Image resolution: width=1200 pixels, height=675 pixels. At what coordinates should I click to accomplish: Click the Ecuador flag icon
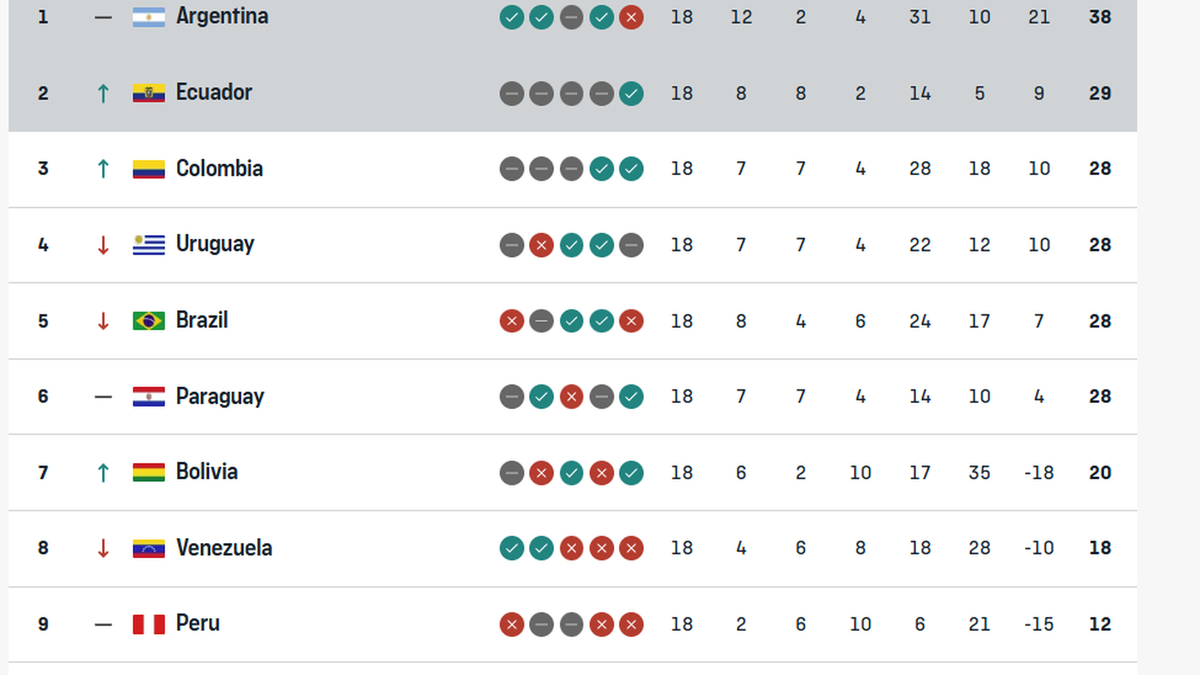coord(148,93)
